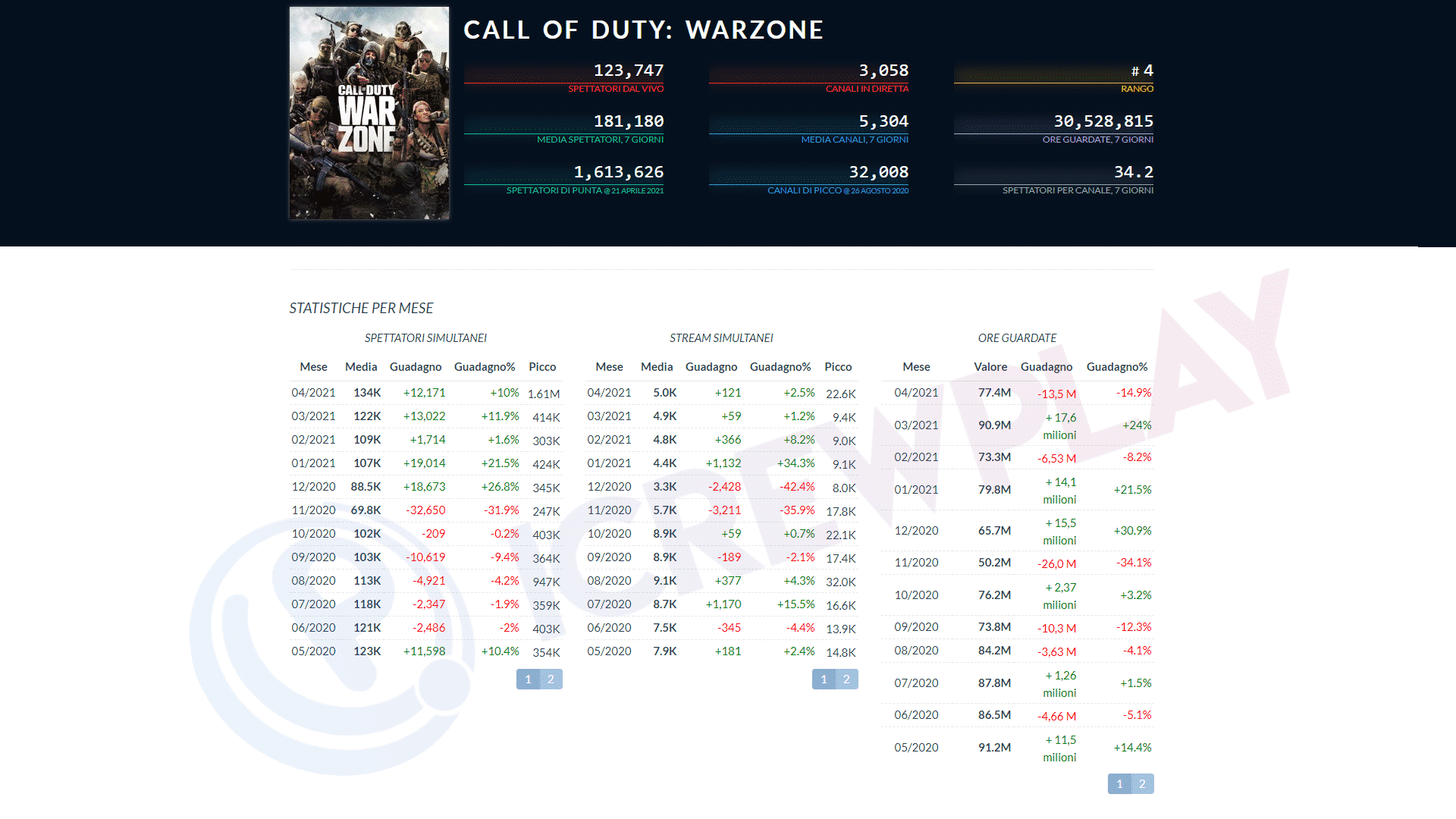Click +34.3% in 01/2021 streams row
This screenshot has height=819, width=1456.
[x=795, y=463]
